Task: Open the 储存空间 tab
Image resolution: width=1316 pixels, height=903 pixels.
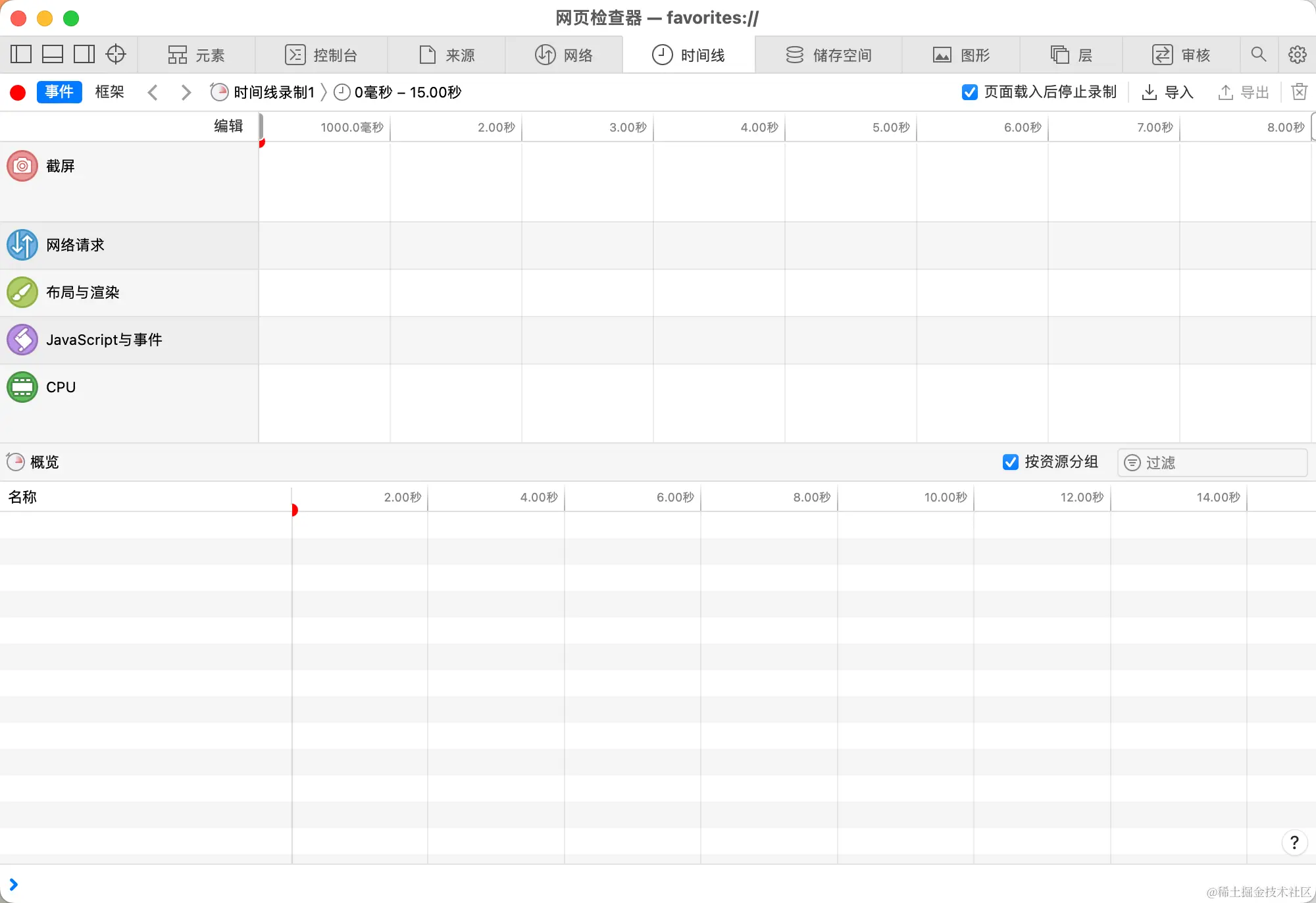Action: tap(828, 55)
